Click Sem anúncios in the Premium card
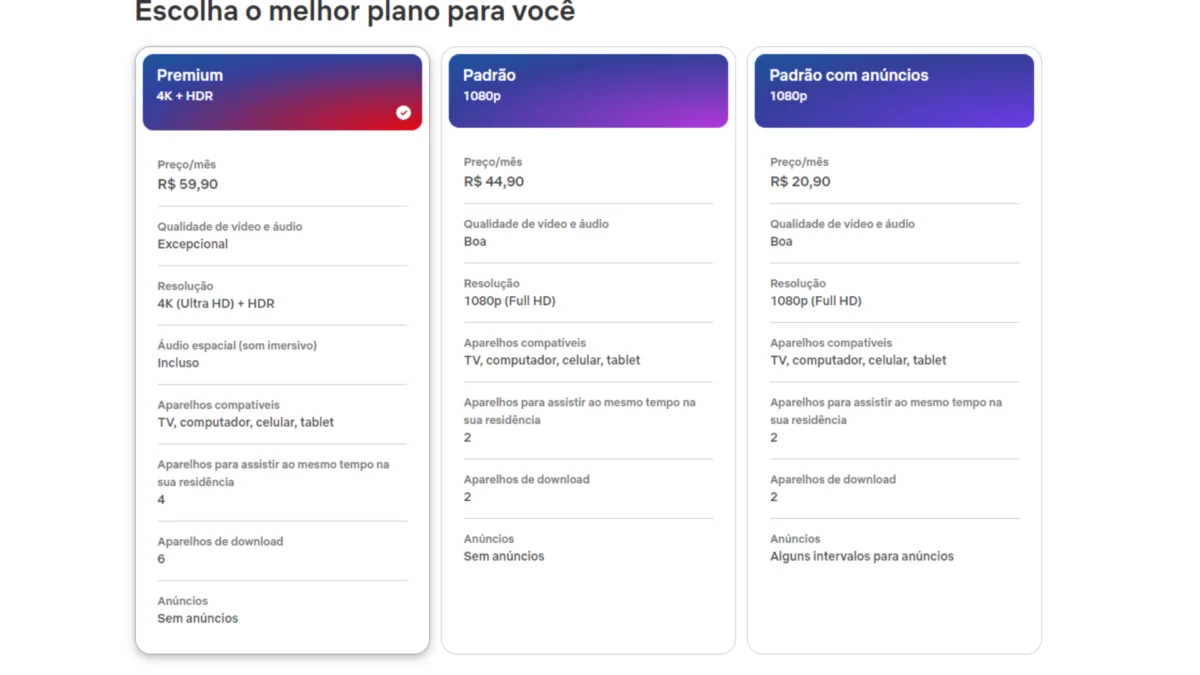Screen dimensions: 1200x675 coord(198,618)
